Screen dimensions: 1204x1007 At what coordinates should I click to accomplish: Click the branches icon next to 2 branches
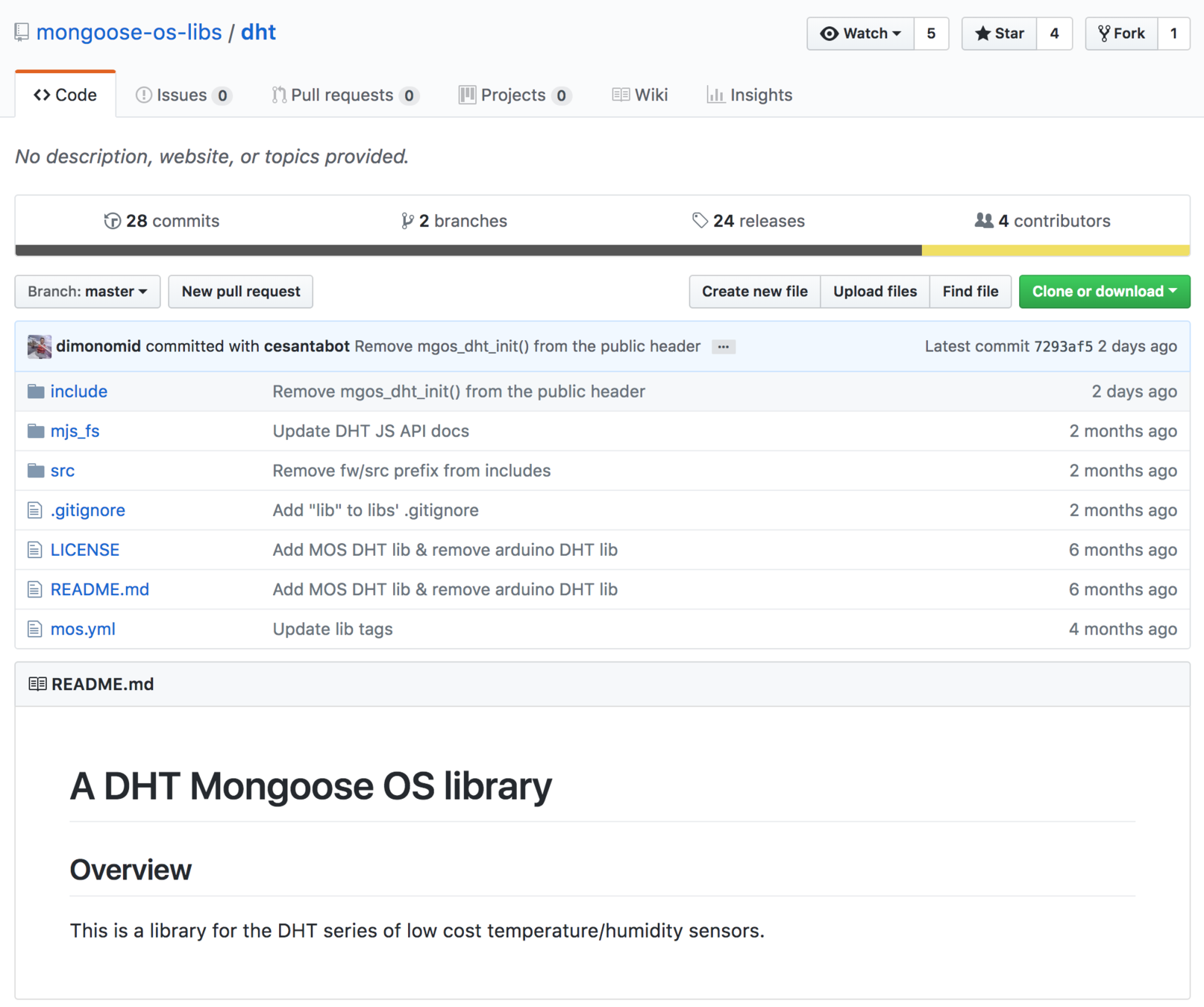click(x=407, y=221)
